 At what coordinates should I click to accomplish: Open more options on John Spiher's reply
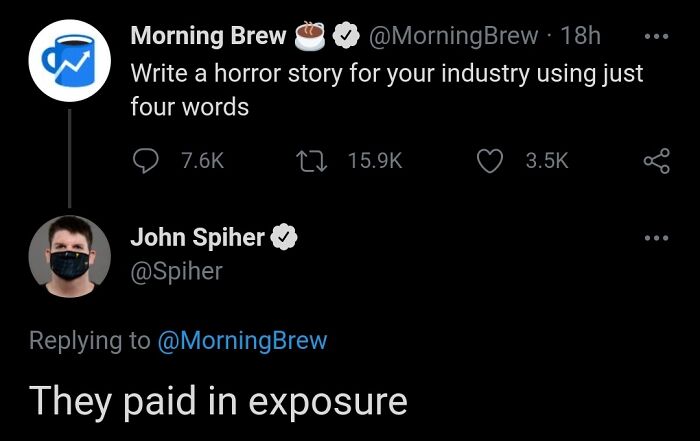click(656, 238)
